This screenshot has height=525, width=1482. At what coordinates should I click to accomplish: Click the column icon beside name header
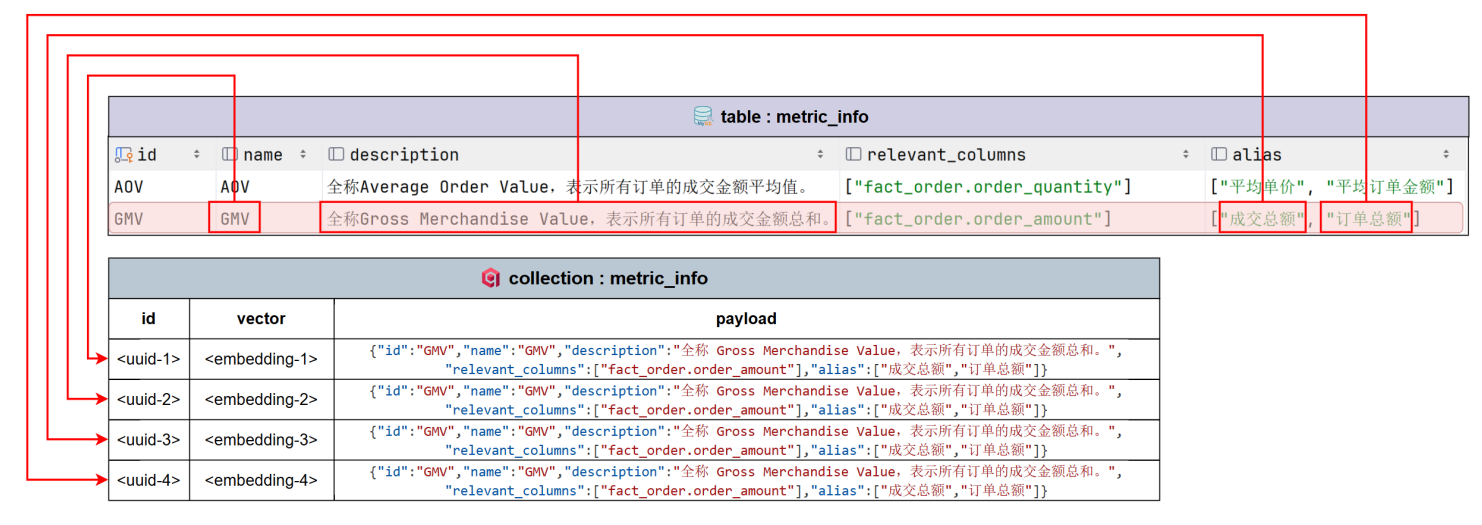(230, 155)
